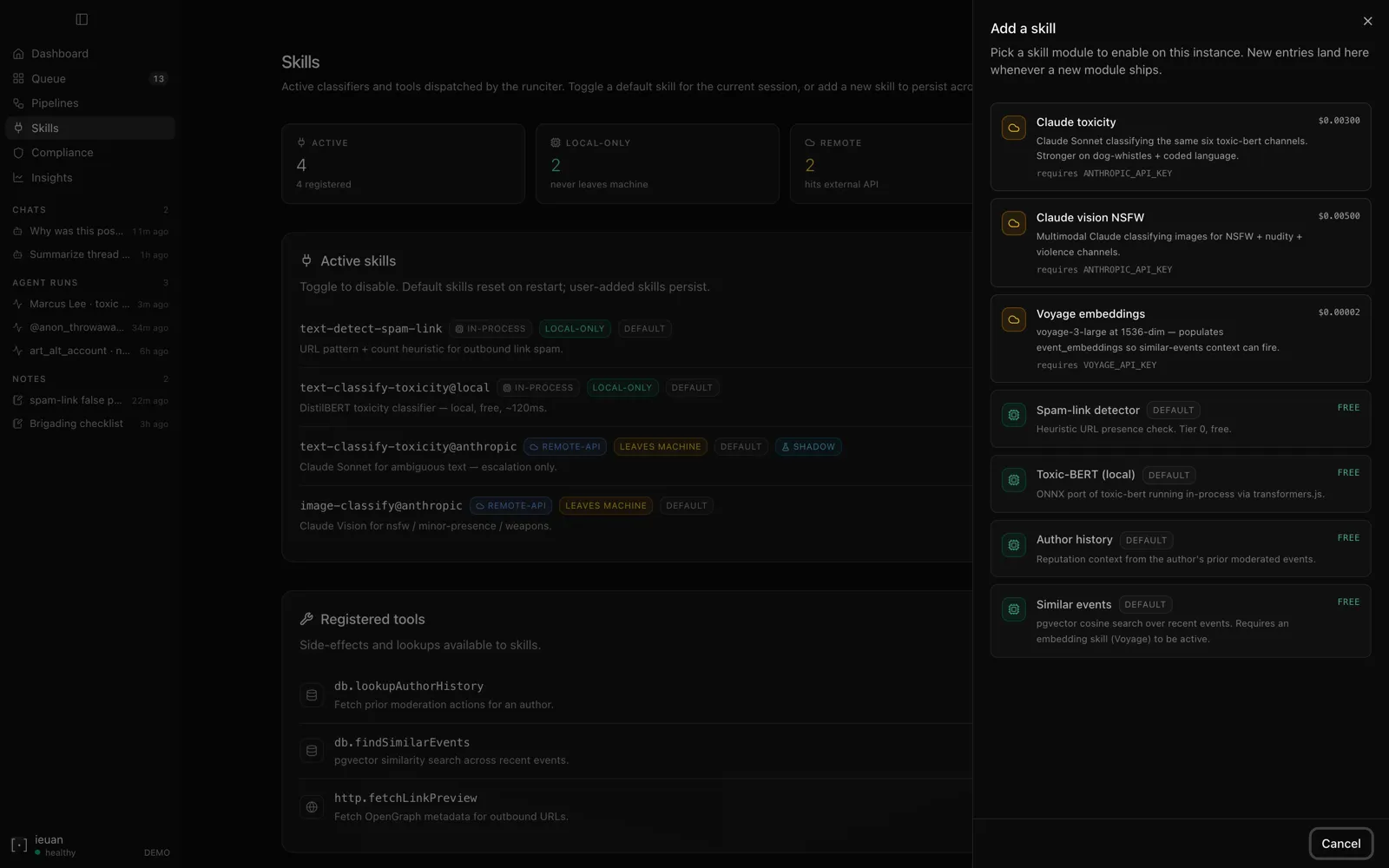1389x868 pixels.
Task: Click the Insights chart icon
Action: pyautogui.click(x=18, y=177)
